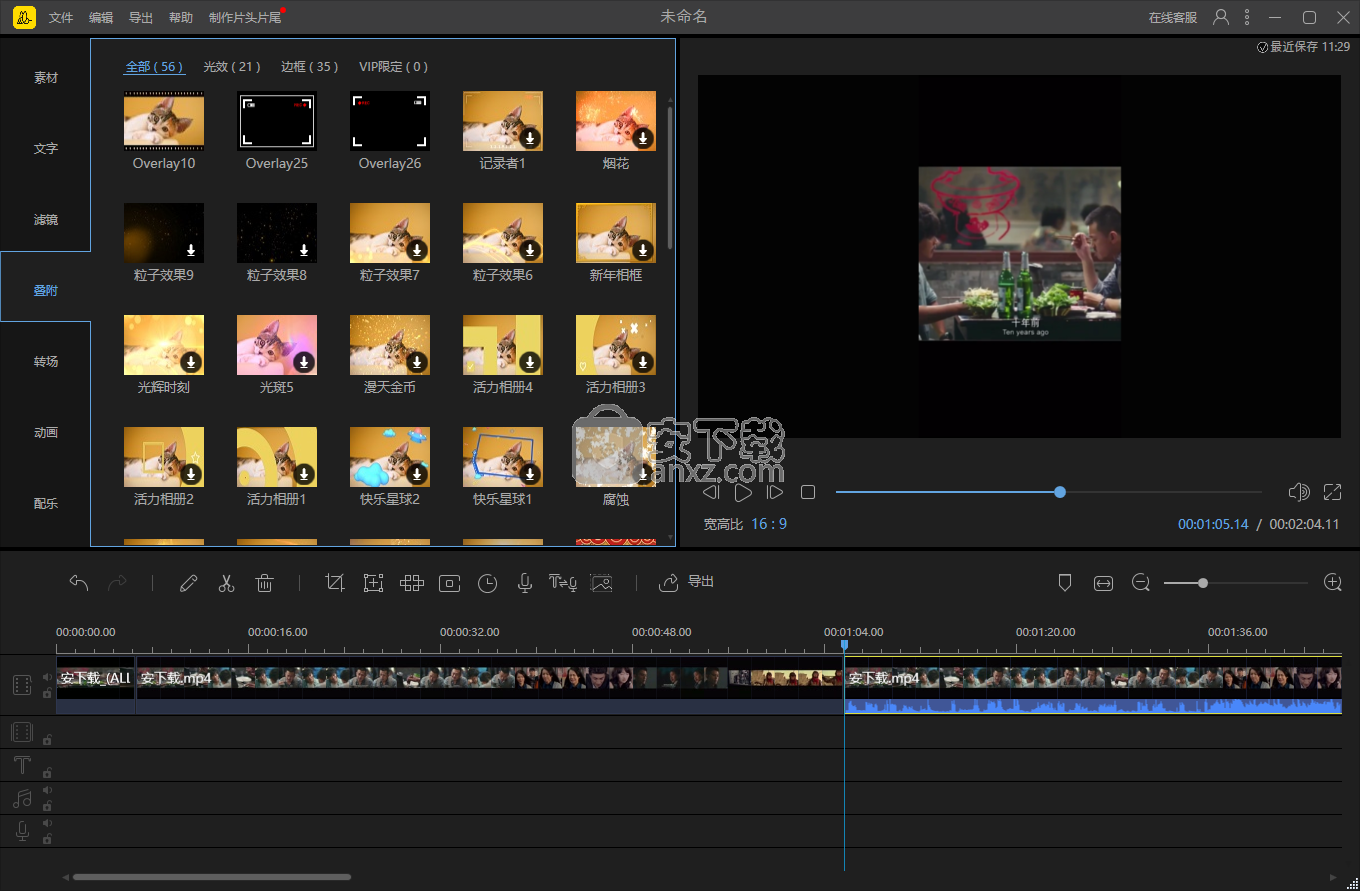Image resolution: width=1360 pixels, height=891 pixels.
Task: Open fullscreen preview icon
Action: point(1332,492)
